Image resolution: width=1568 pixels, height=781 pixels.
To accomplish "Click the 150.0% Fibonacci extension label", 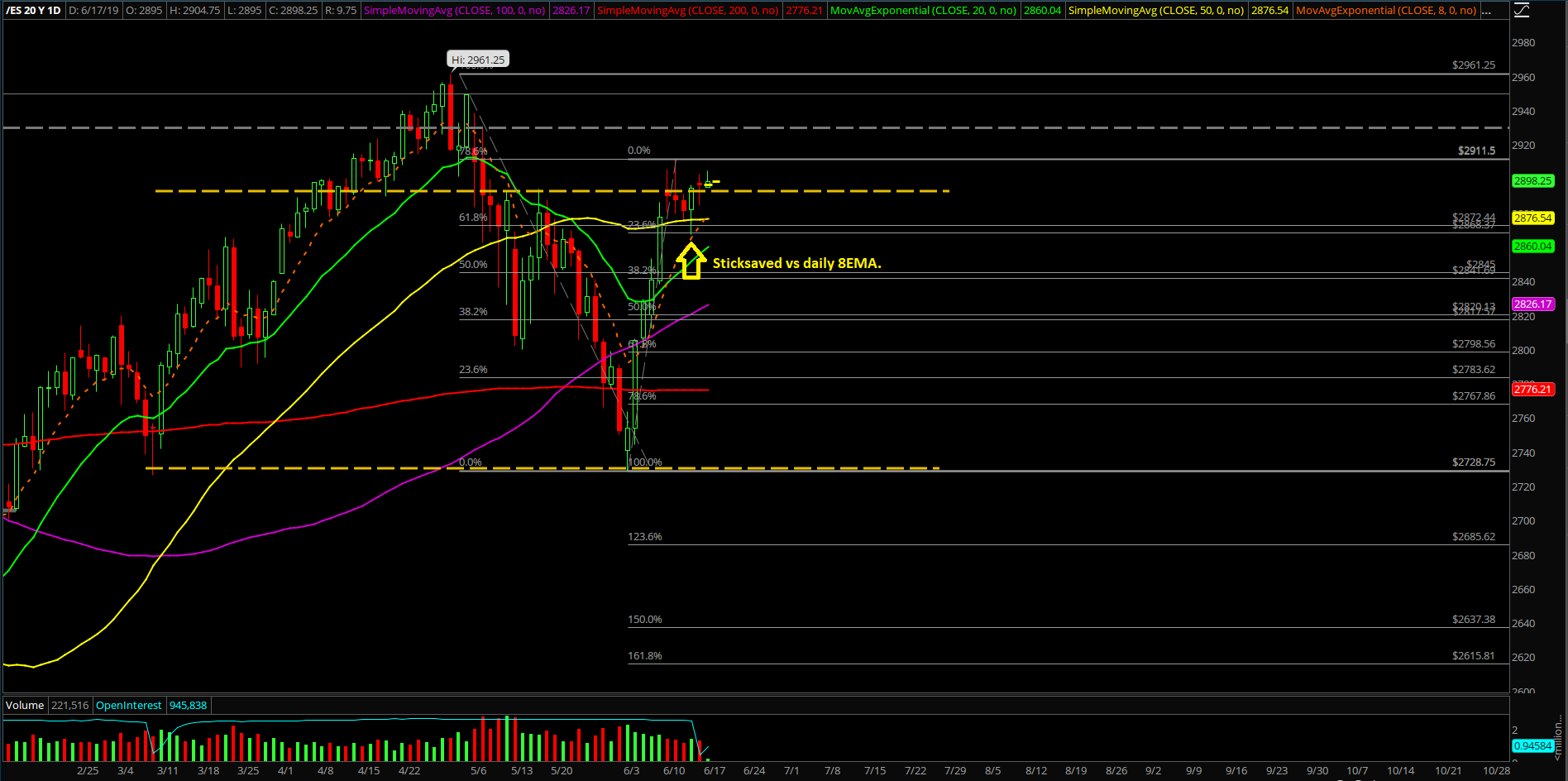I will pos(645,619).
